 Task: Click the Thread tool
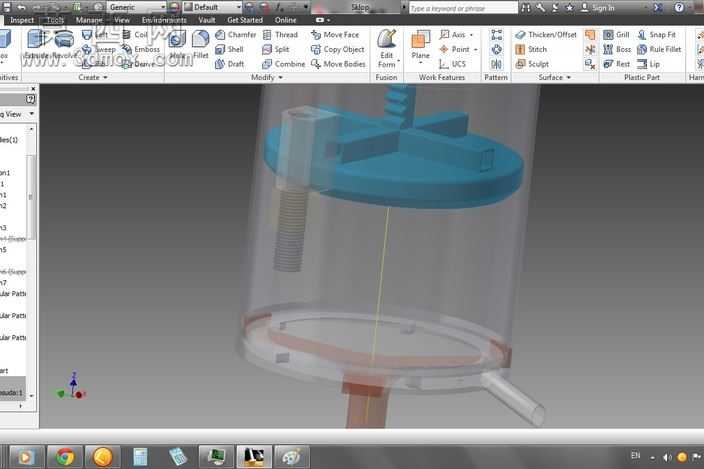(x=280, y=35)
